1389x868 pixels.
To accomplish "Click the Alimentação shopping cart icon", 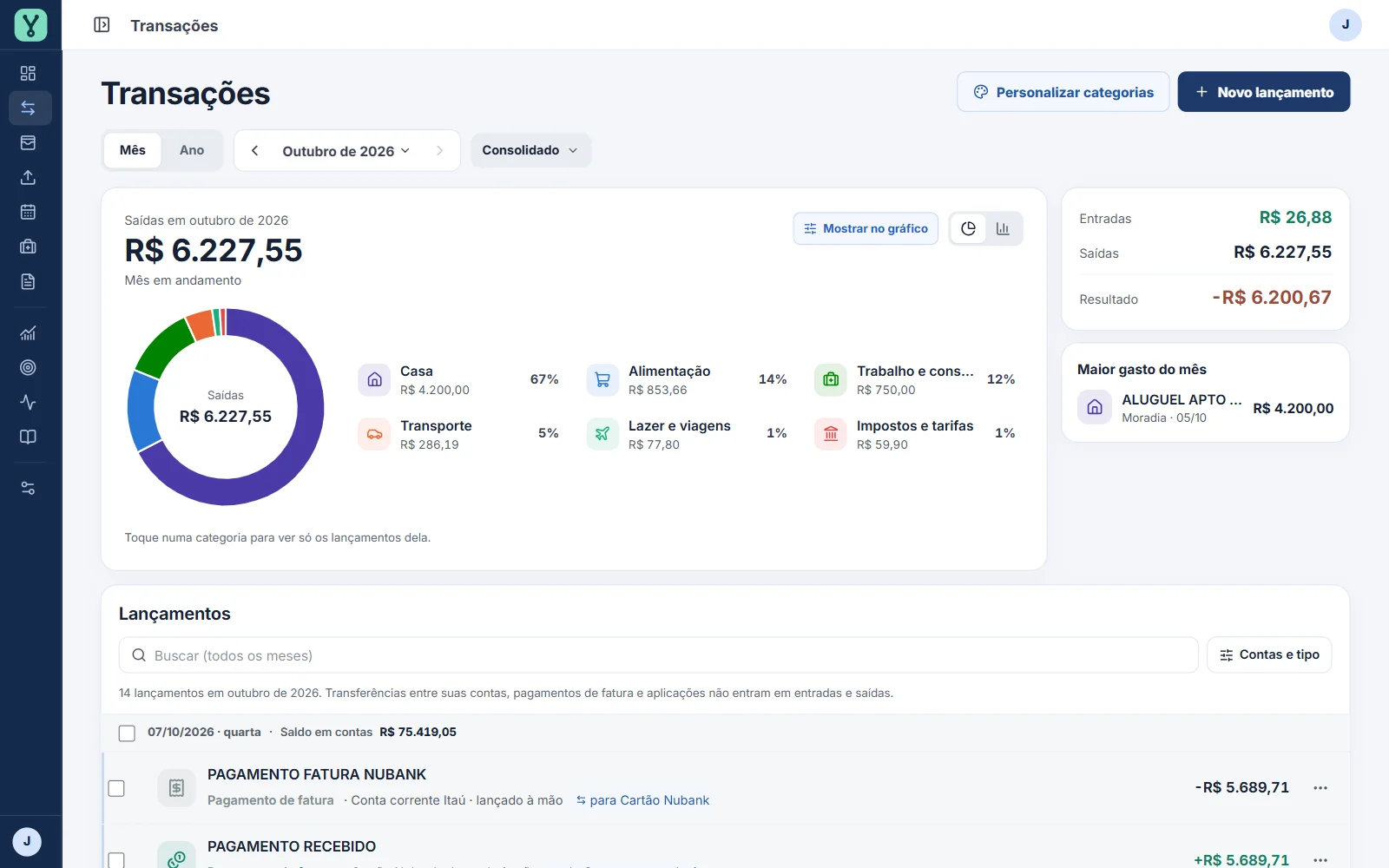I will tap(602, 379).
